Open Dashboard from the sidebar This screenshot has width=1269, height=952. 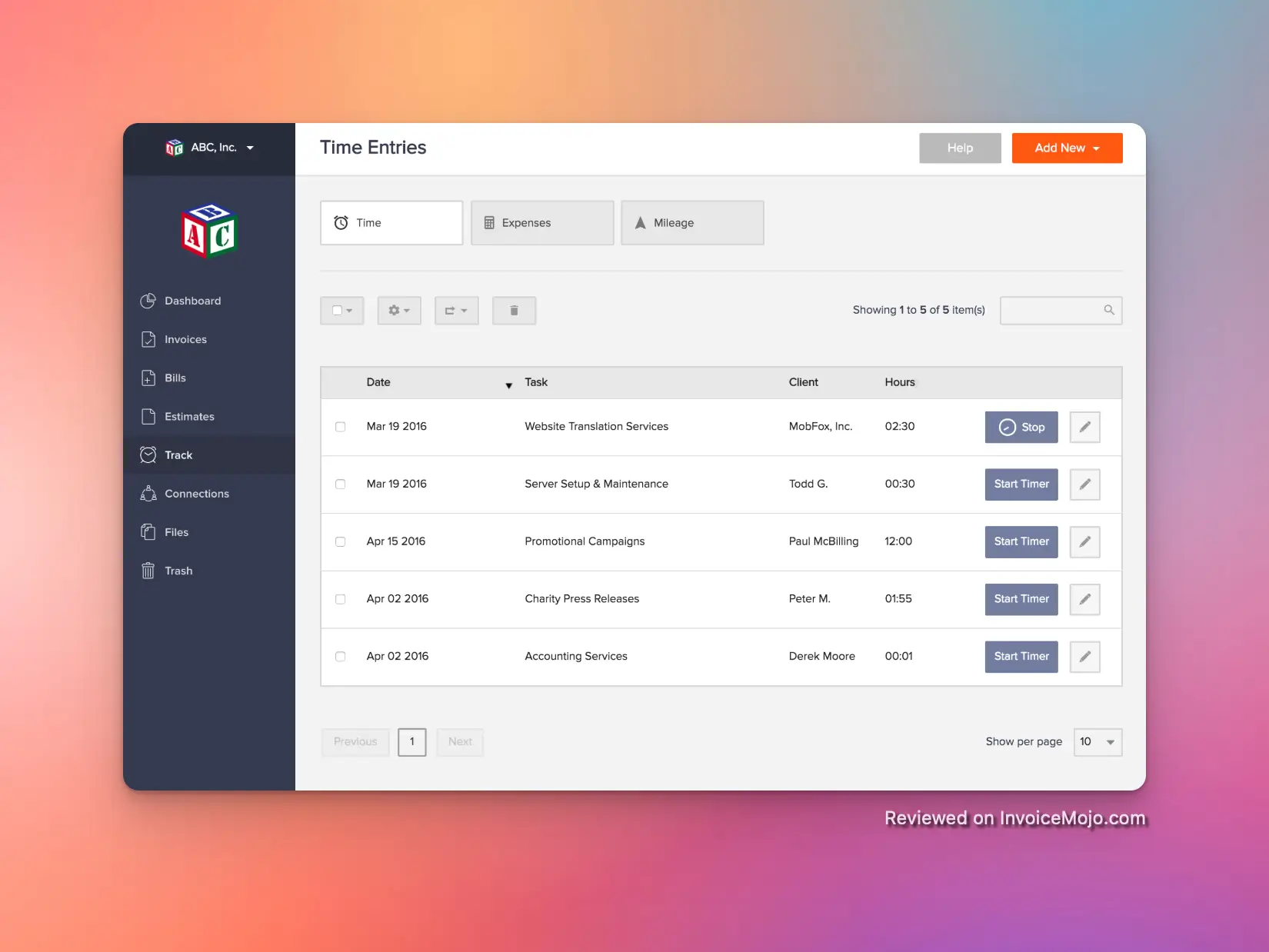[x=192, y=301]
